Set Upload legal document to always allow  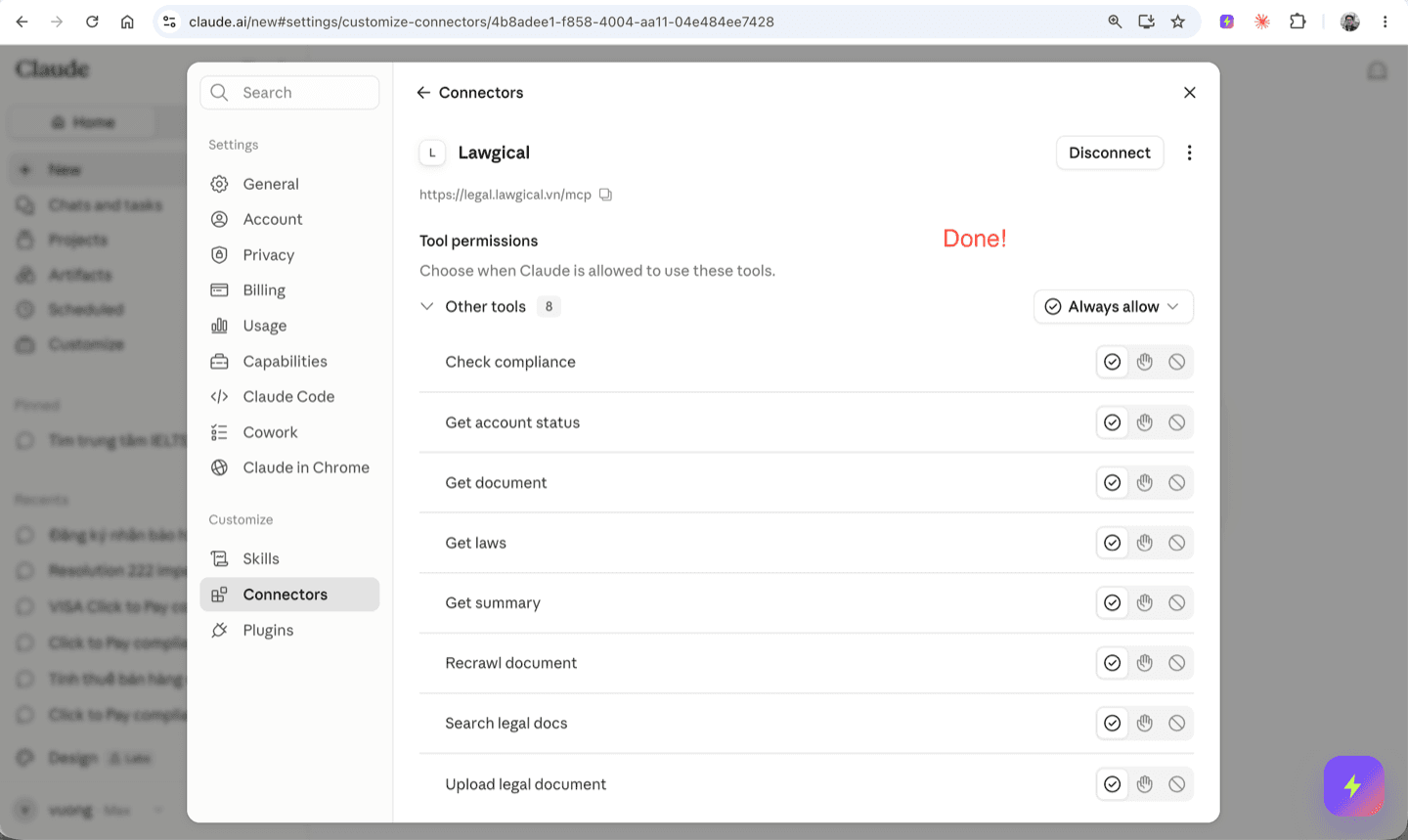(x=1113, y=784)
